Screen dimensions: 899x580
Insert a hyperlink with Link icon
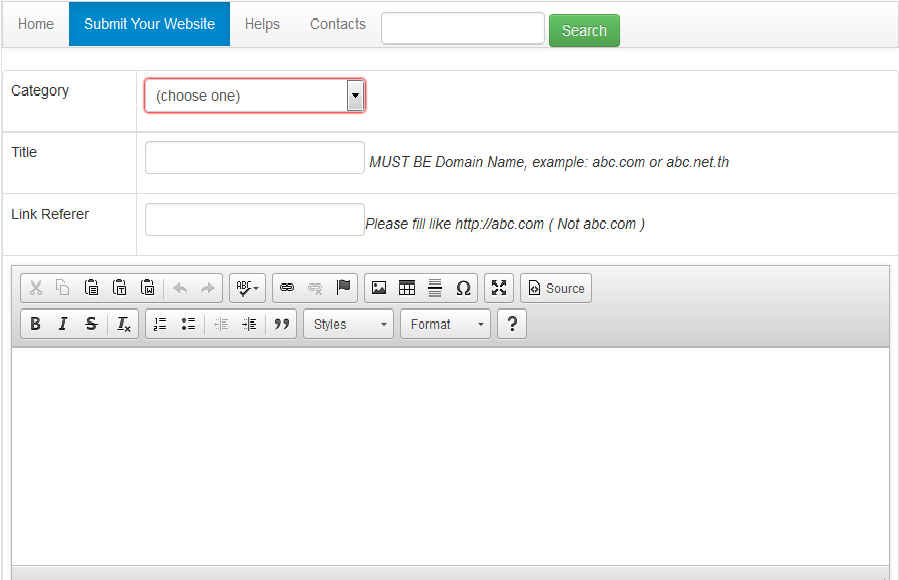(287, 288)
